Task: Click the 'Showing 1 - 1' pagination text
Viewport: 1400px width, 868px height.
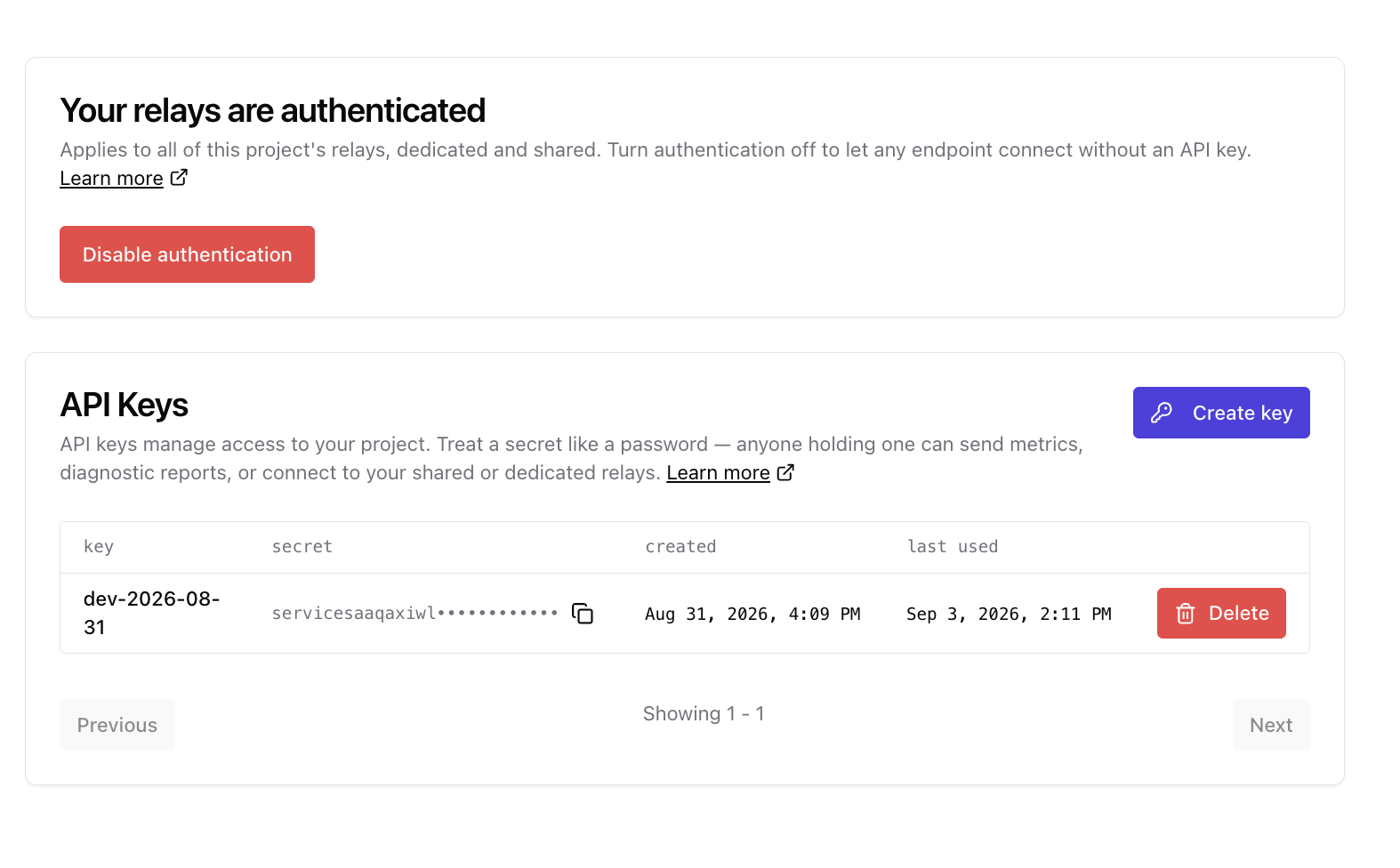Action: pos(704,713)
